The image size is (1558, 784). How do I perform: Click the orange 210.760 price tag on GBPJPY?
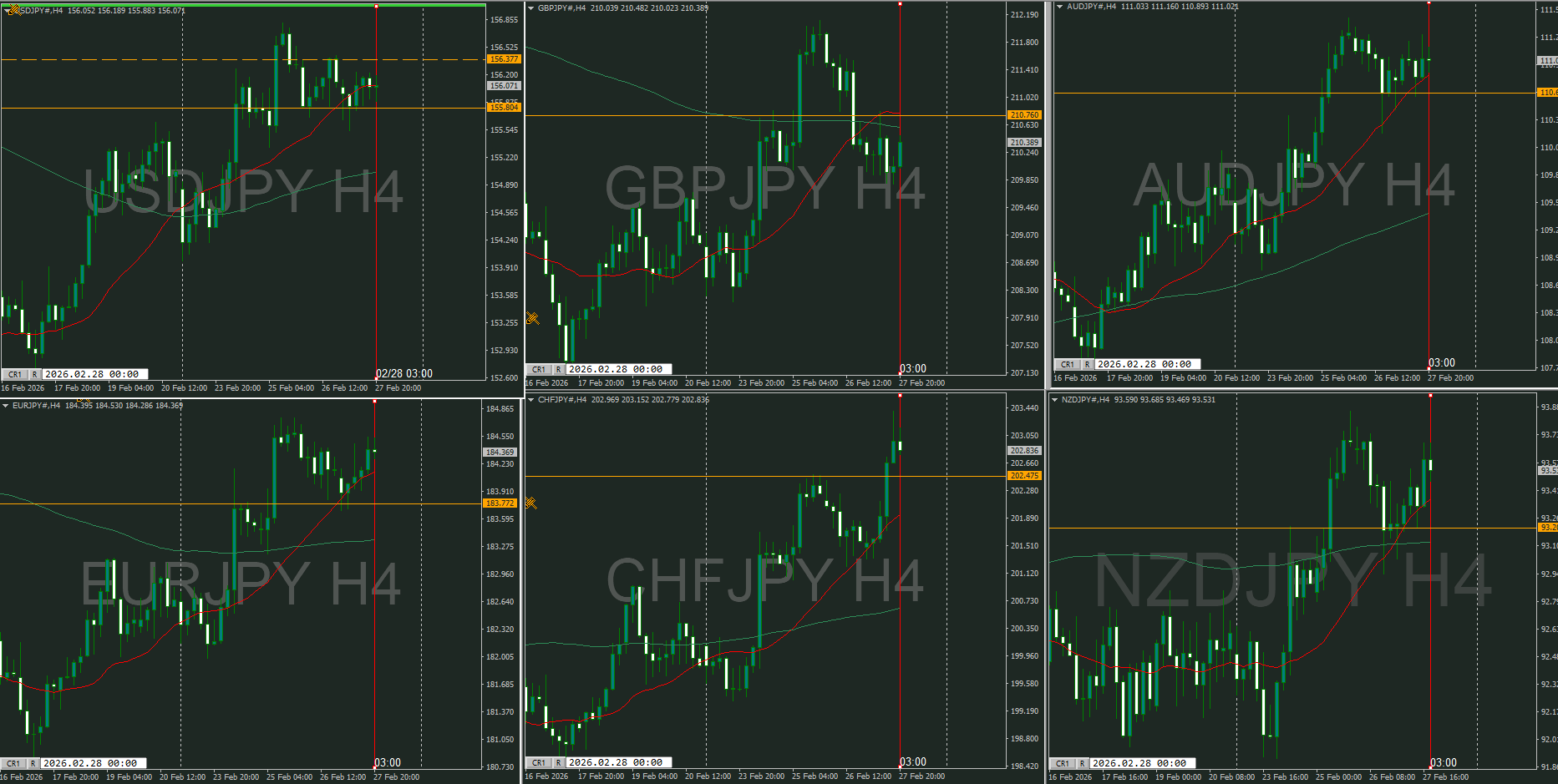coord(1024,115)
